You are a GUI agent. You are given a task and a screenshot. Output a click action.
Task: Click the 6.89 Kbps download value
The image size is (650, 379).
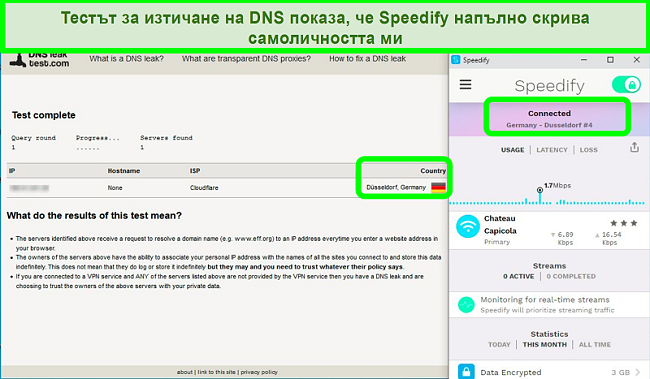coord(564,238)
